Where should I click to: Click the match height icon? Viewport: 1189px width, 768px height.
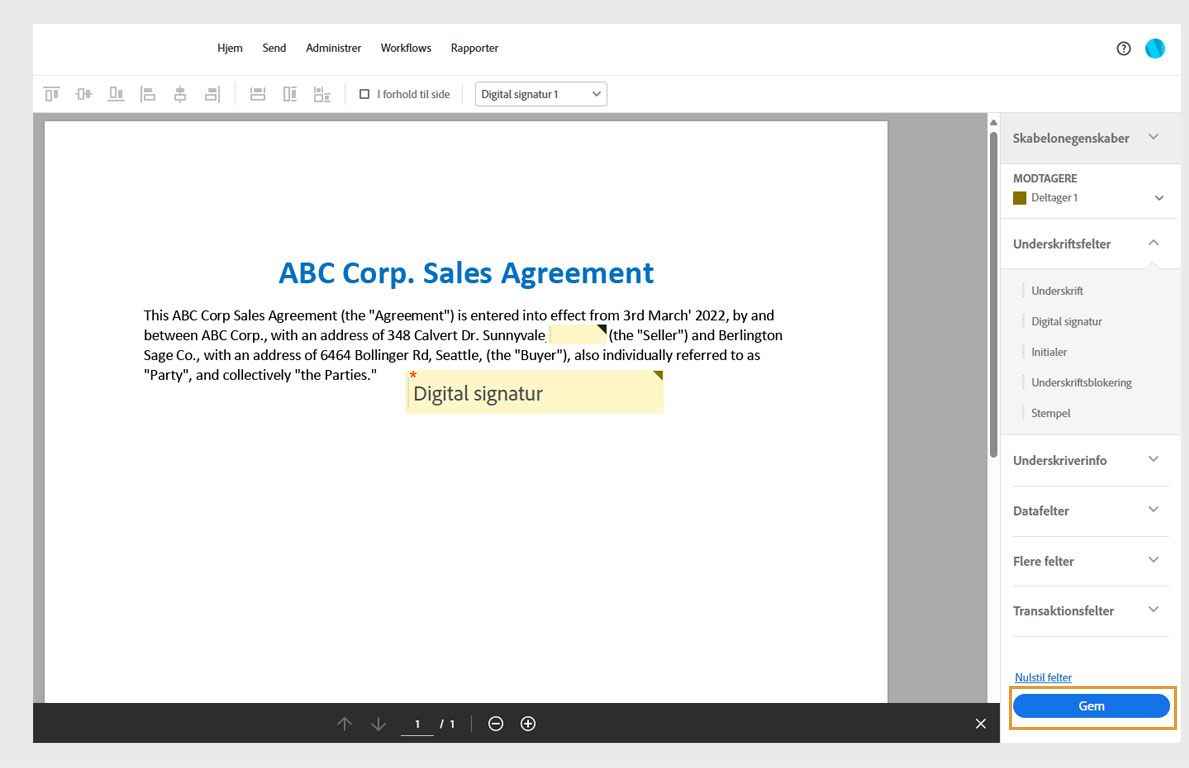tap(290, 94)
